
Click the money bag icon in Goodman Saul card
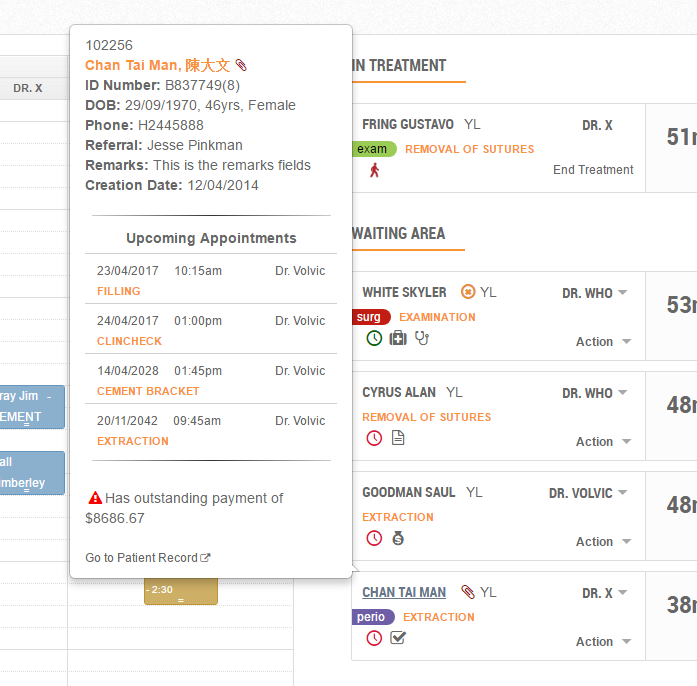(x=398, y=538)
